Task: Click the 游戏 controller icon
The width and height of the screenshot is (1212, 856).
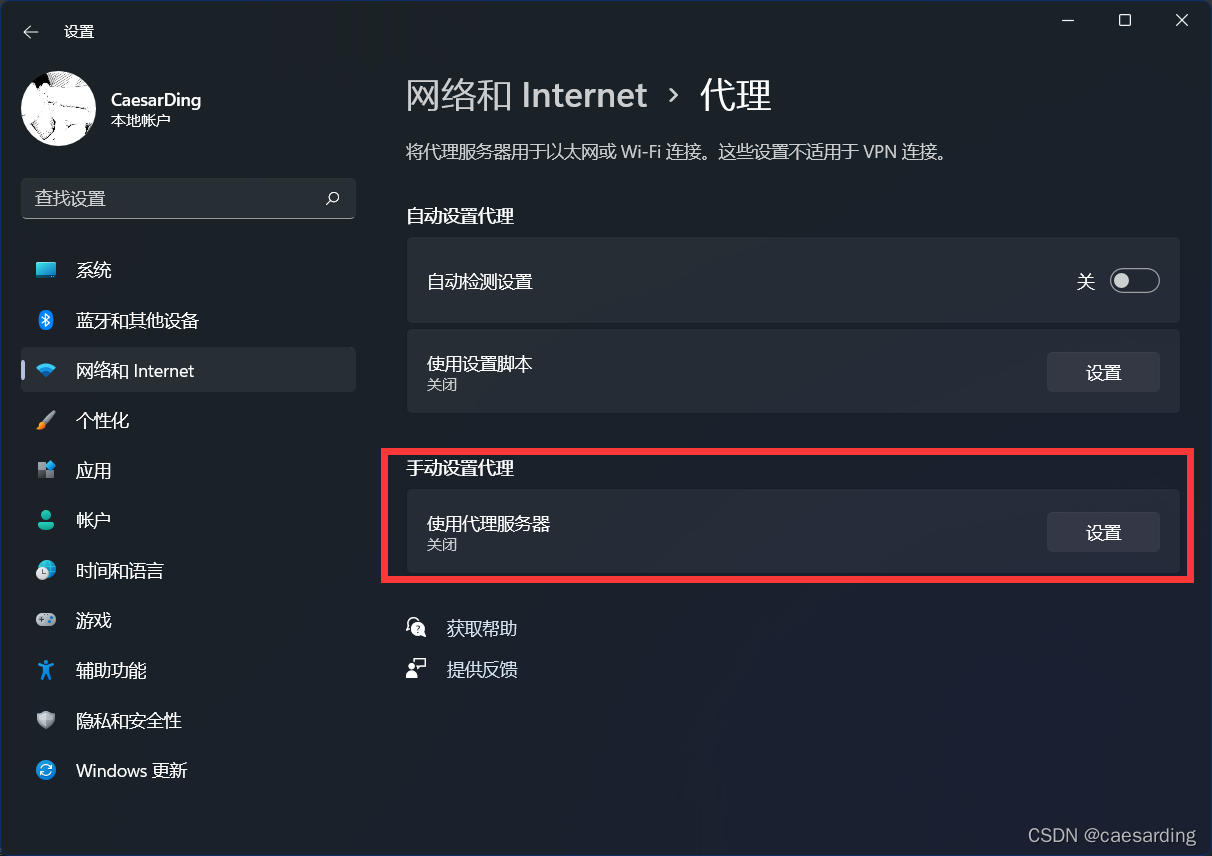Action: point(46,620)
